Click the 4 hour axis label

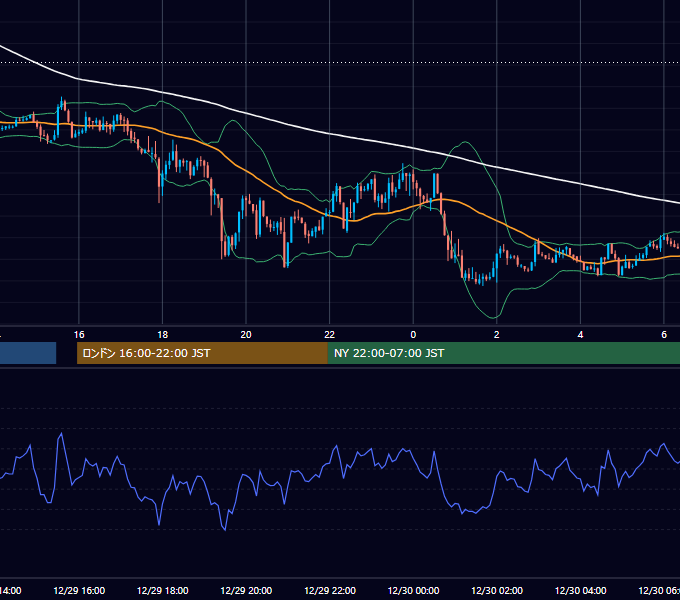click(x=580, y=335)
